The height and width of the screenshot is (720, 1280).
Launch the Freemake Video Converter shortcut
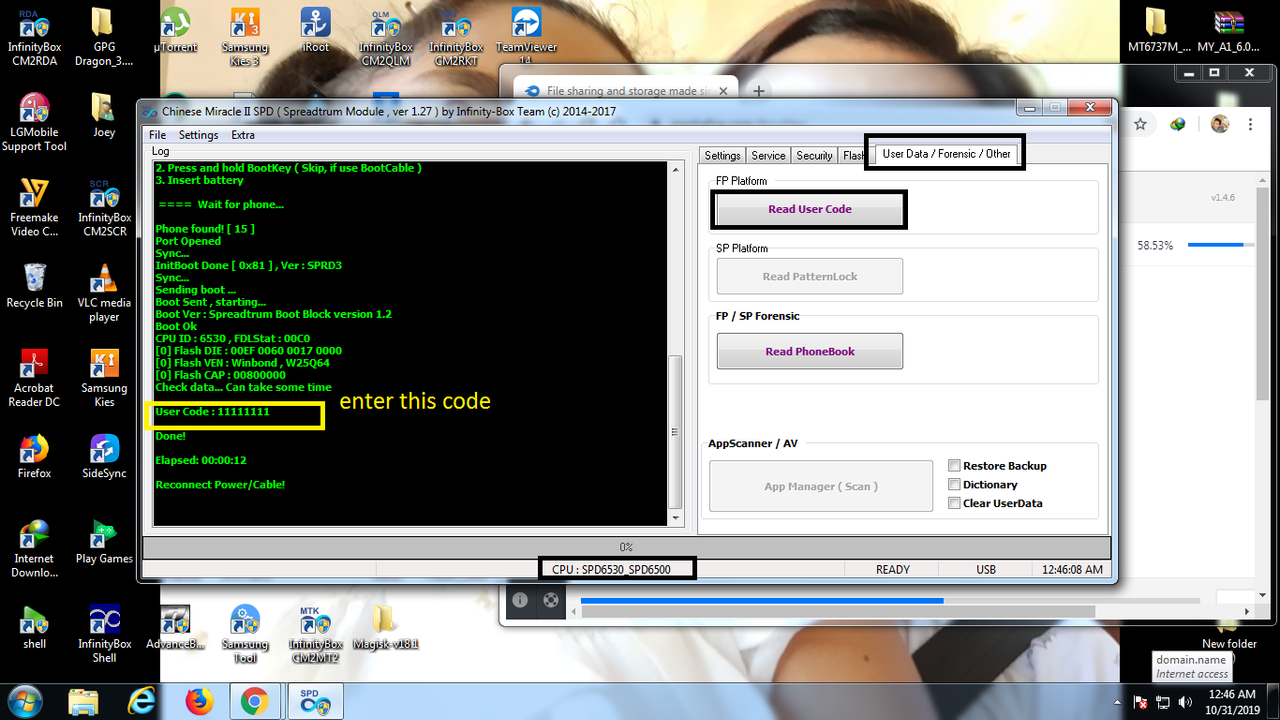click(34, 207)
